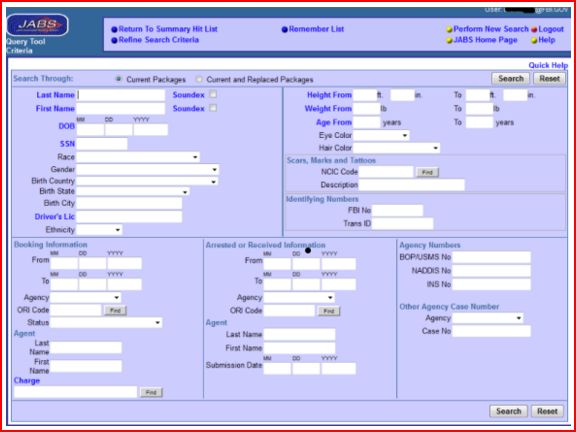Click Submission Date year field
The image size is (576, 432).
point(338,368)
